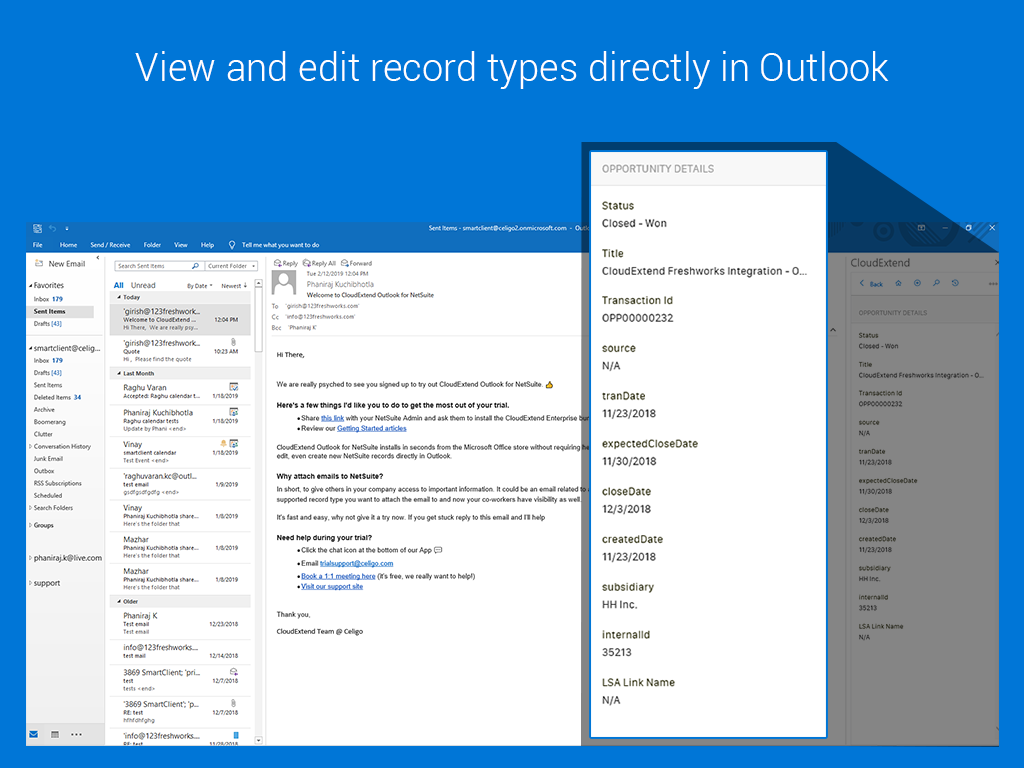This screenshot has width=1024, height=768.
Task: Collapse the Favorites section
Action: tap(30, 285)
